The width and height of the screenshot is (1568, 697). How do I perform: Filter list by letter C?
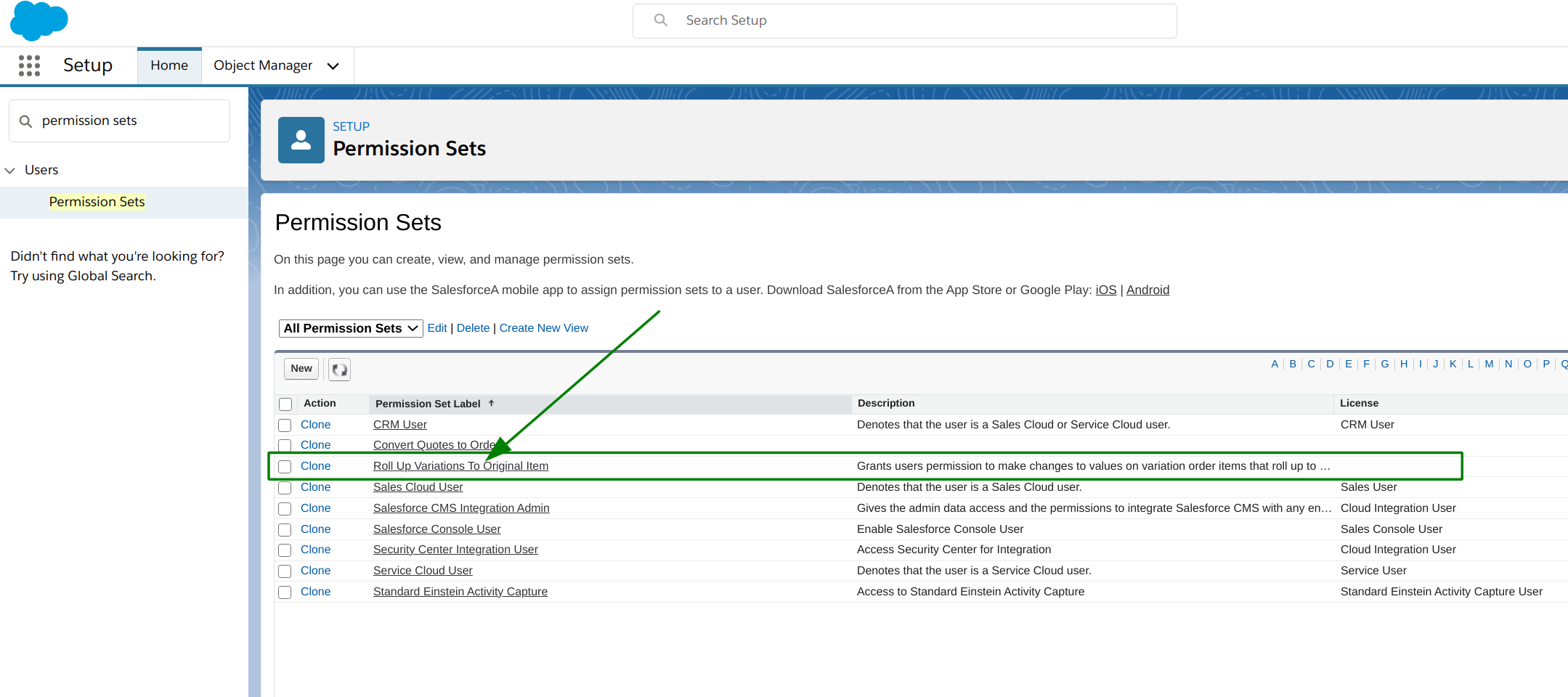[x=1311, y=364]
